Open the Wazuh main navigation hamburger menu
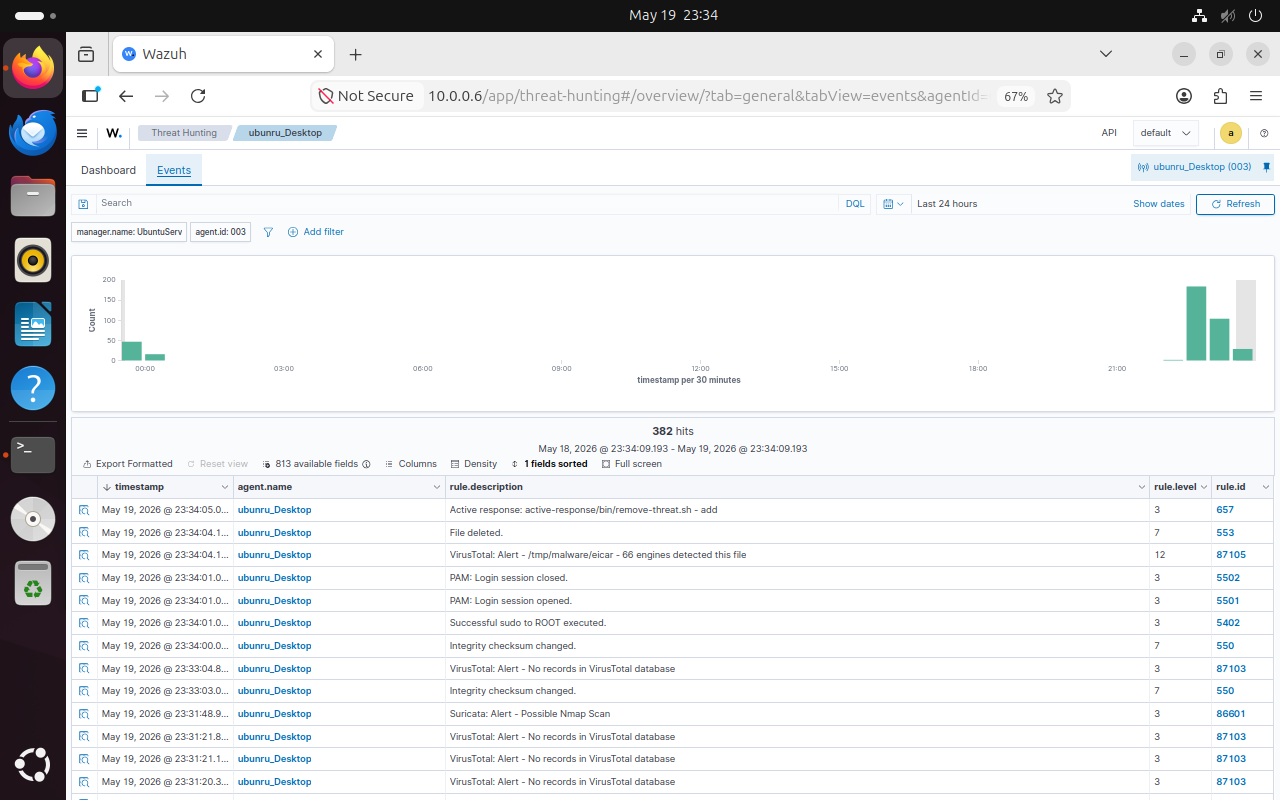 (x=82, y=133)
